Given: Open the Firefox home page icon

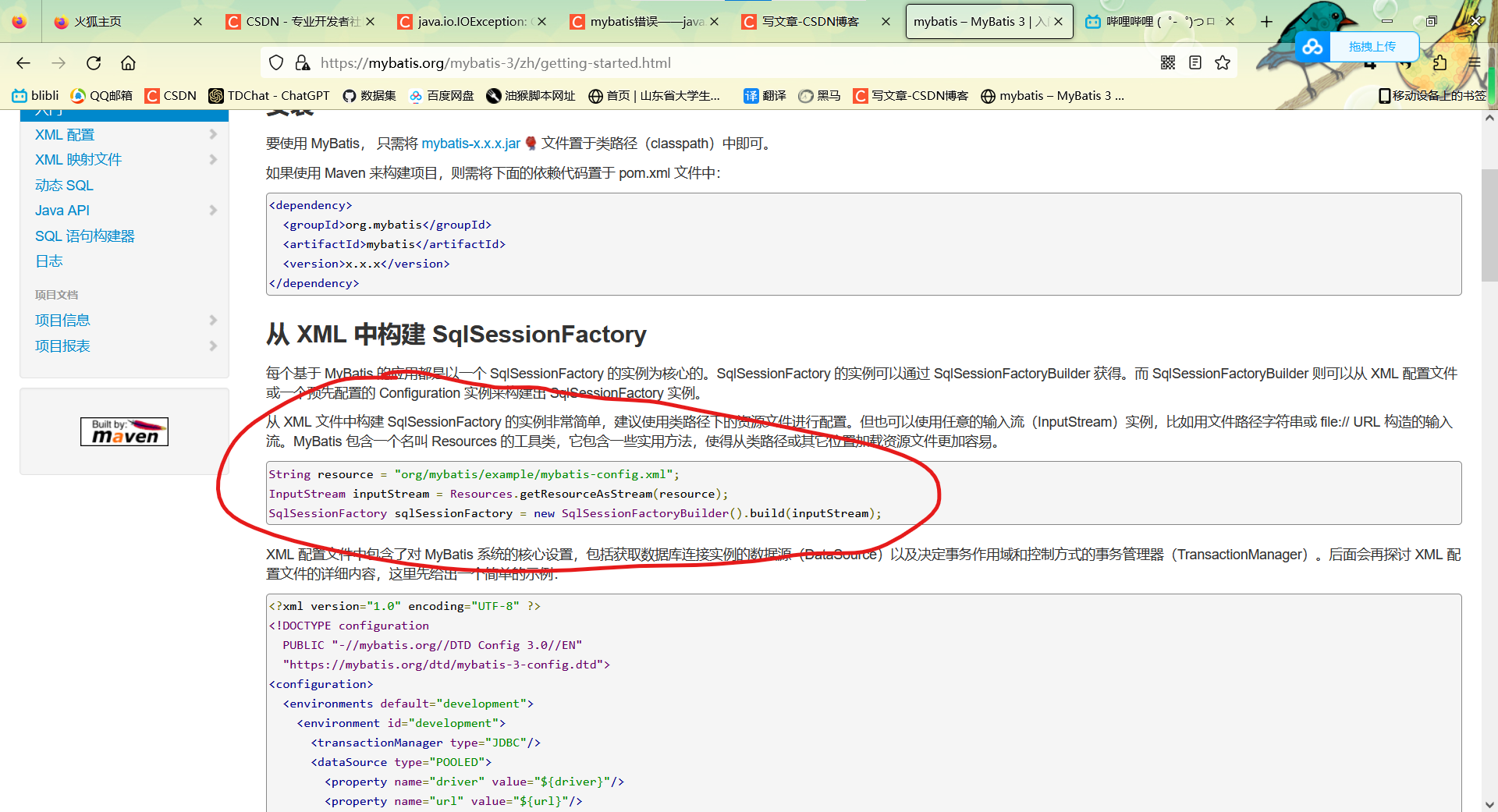Looking at the screenshot, I should [128, 63].
